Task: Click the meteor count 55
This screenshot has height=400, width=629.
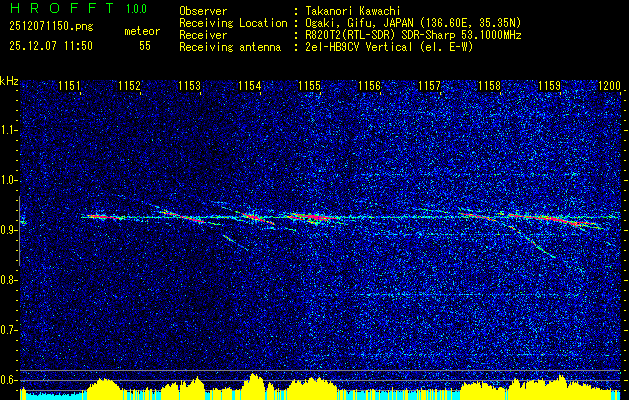Action: pyautogui.click(x=145, y=46)
